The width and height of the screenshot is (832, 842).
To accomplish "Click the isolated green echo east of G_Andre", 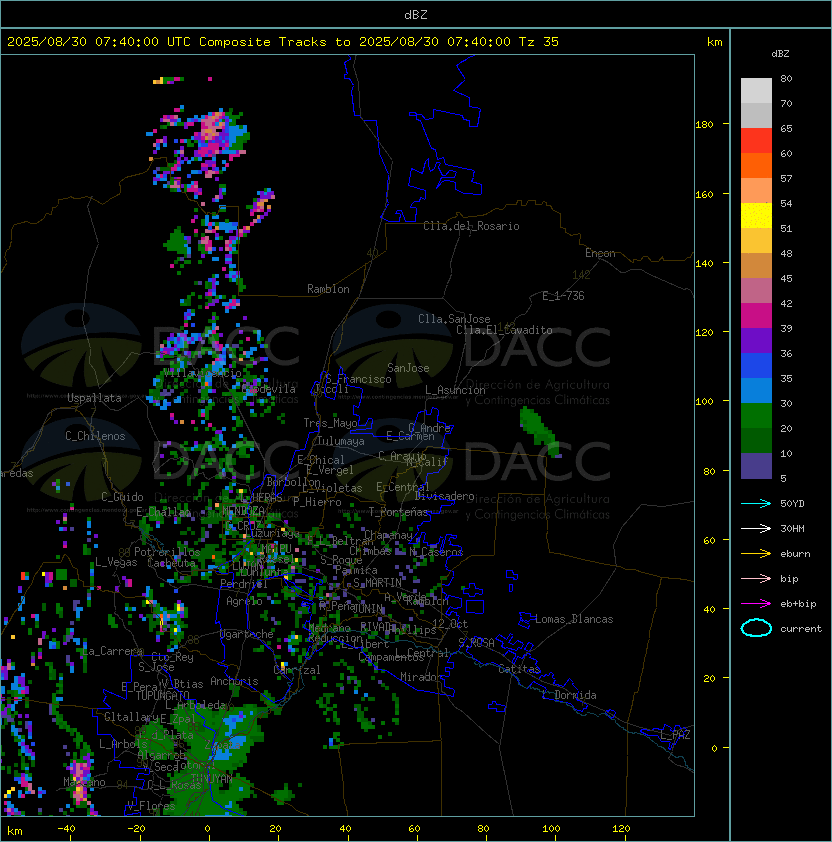I will (x=540, y=431).
